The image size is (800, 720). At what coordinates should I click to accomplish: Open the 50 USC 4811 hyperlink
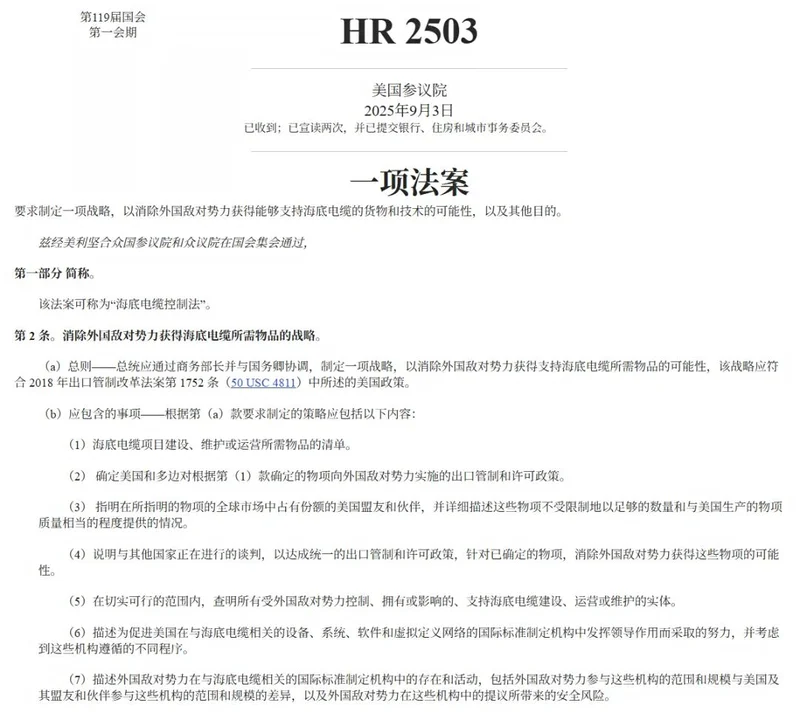(263, 382)
